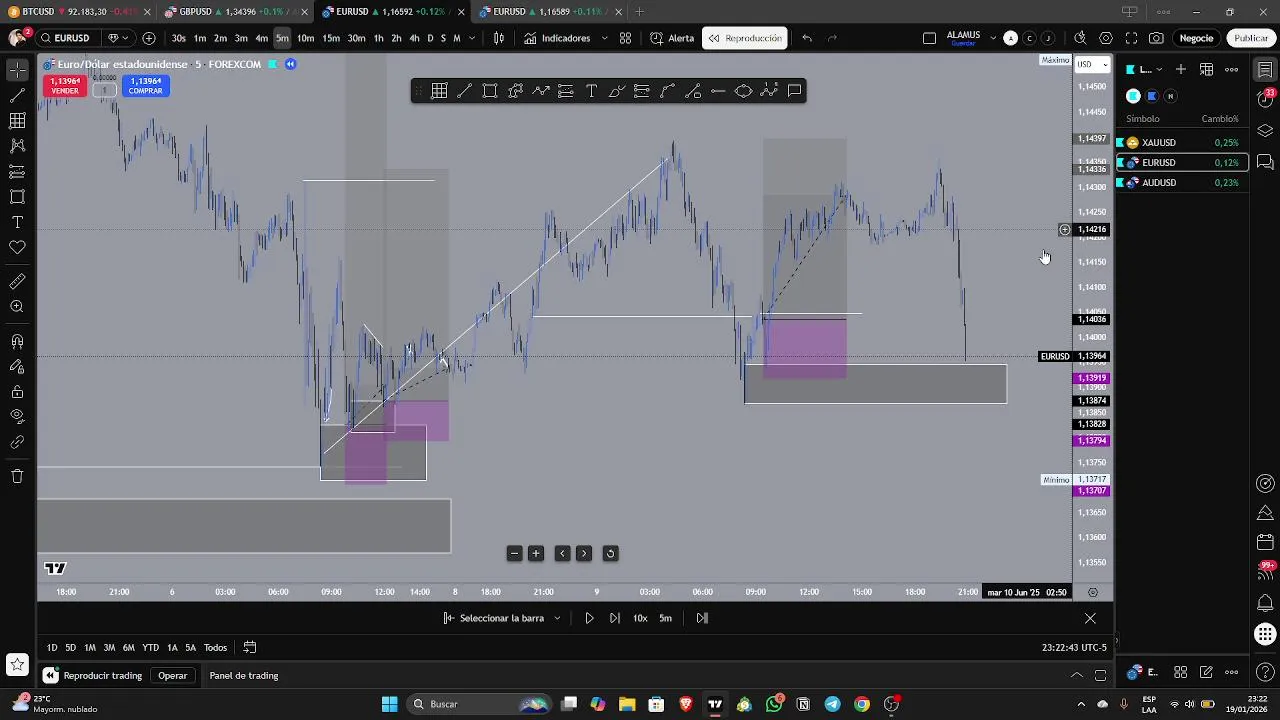The width and height of the screenshot is (1280, 720).
Task: Open the compare or add symbol plus button
Action: click(149, 38)
